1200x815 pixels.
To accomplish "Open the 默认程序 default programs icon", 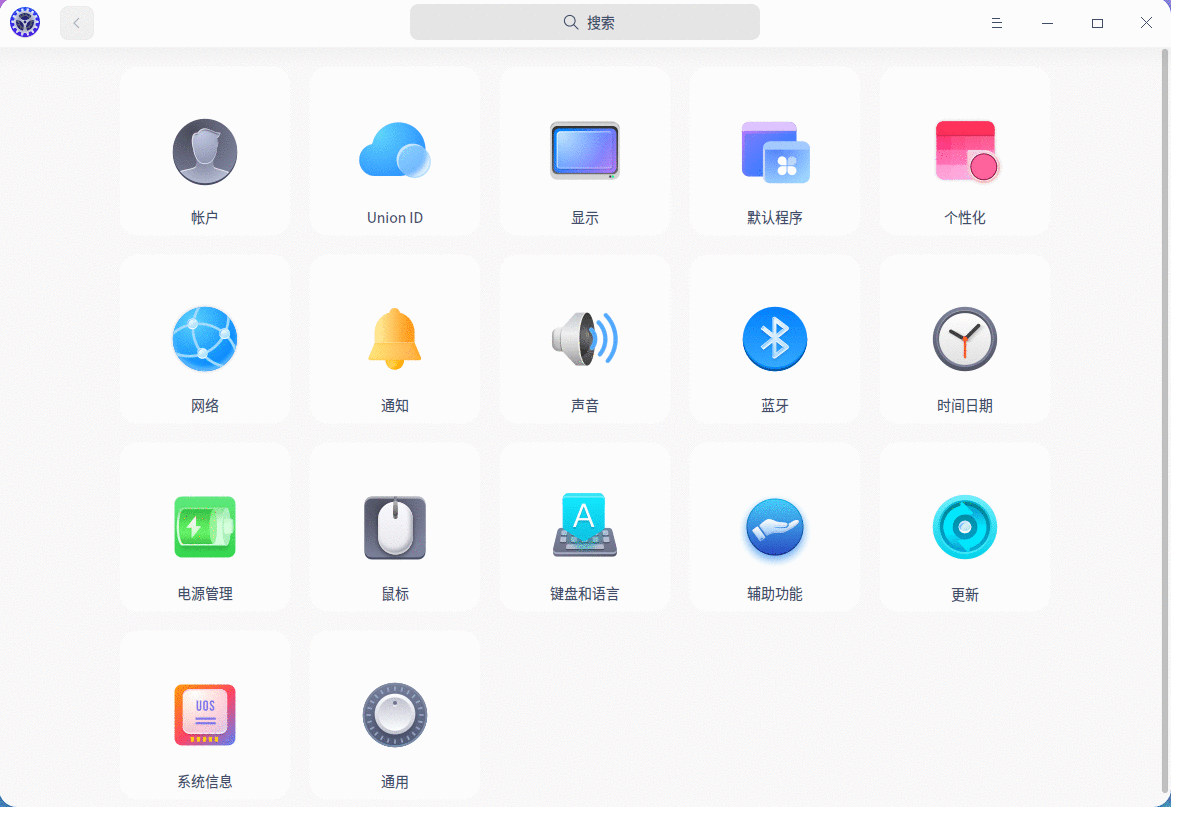I will [x=775, y=152].
